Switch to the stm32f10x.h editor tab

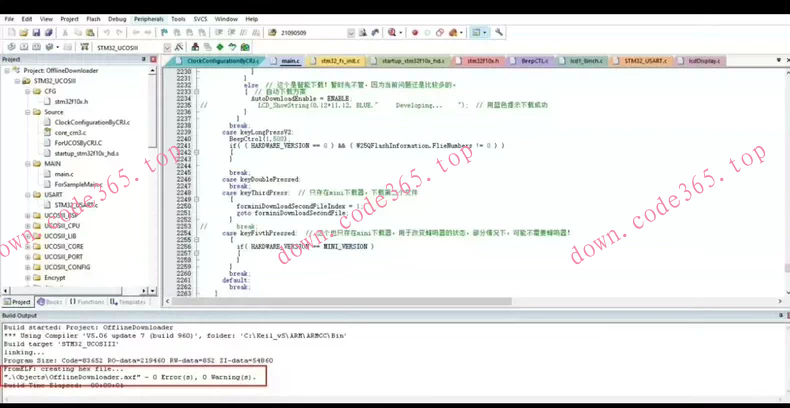pos(478,61)
